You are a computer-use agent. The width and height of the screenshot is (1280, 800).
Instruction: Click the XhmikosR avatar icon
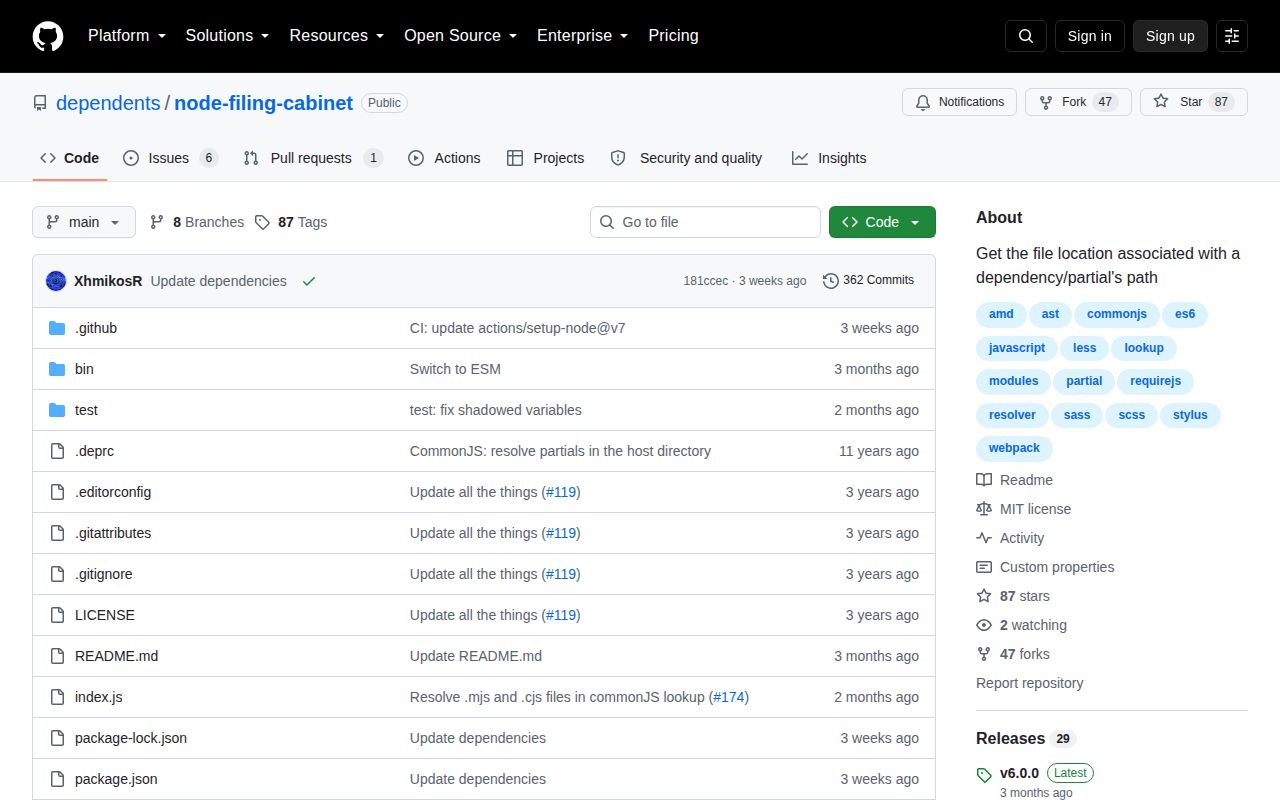coord(56,281)
